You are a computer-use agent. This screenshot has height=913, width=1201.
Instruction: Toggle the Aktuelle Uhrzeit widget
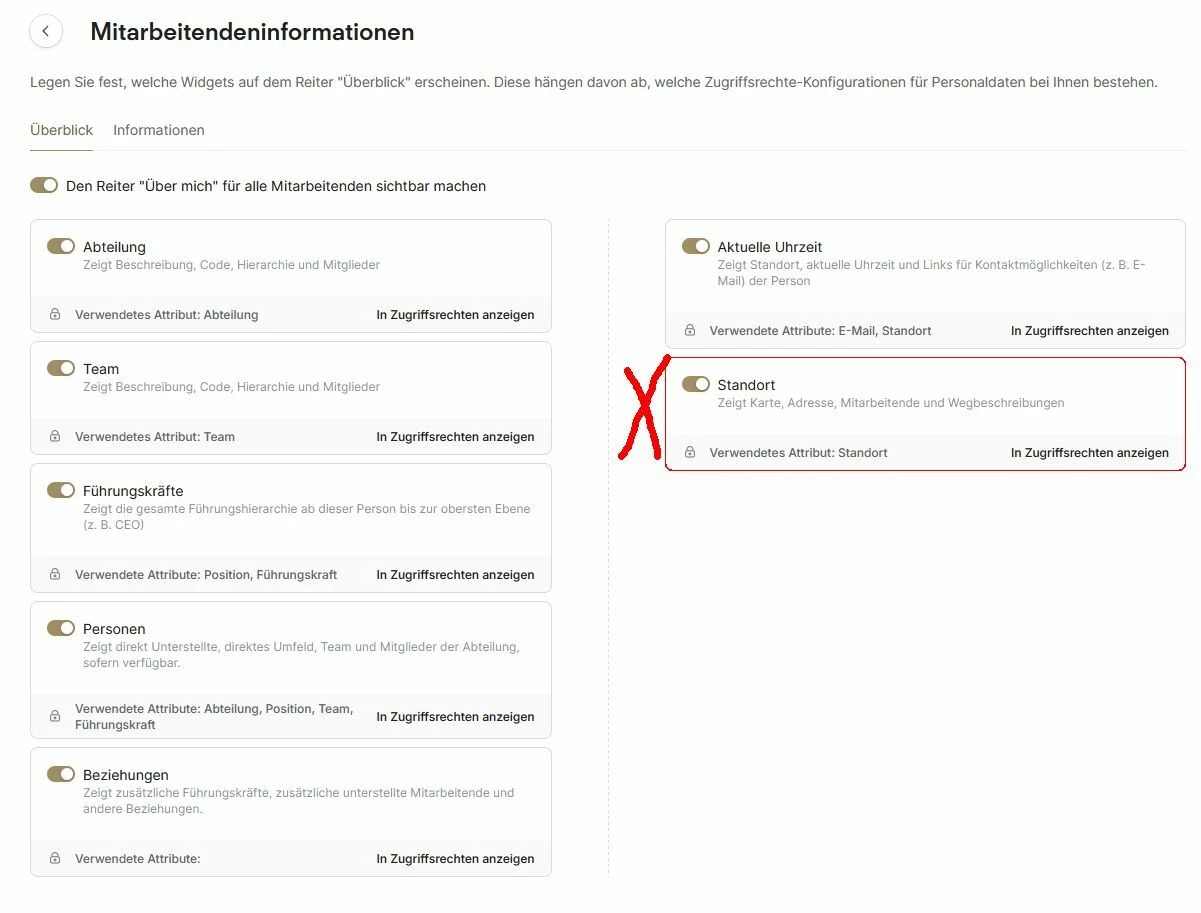(696, 246)
